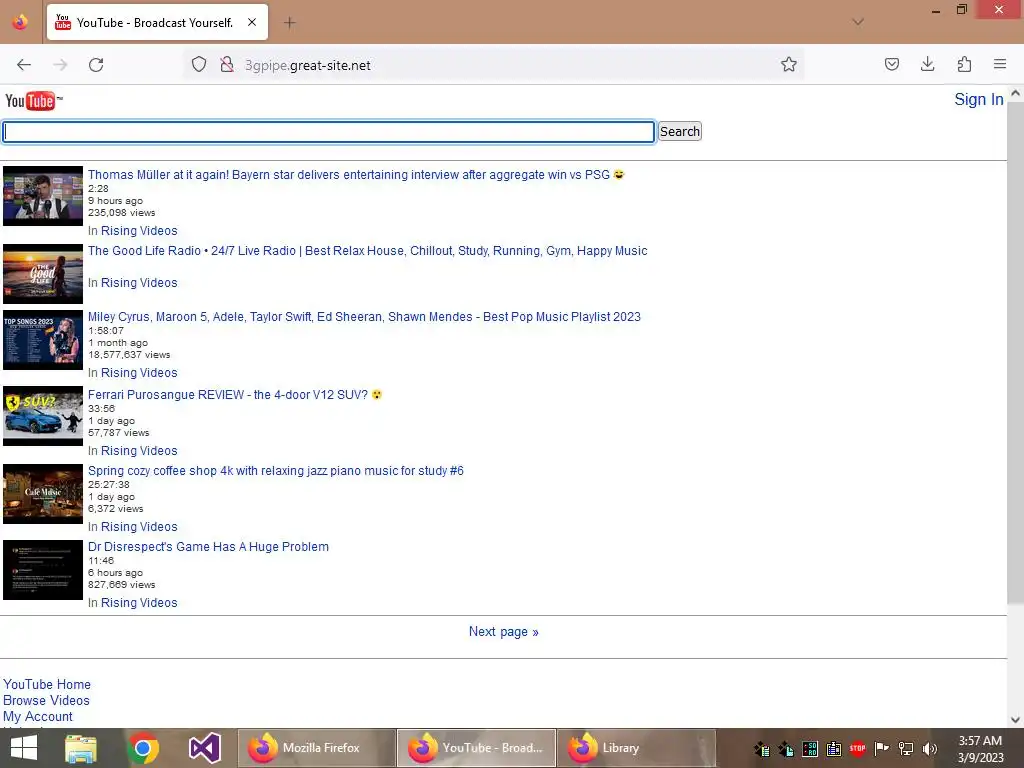Click the insecure connection lock icon
1024x768 pixels.
(227, 65)
